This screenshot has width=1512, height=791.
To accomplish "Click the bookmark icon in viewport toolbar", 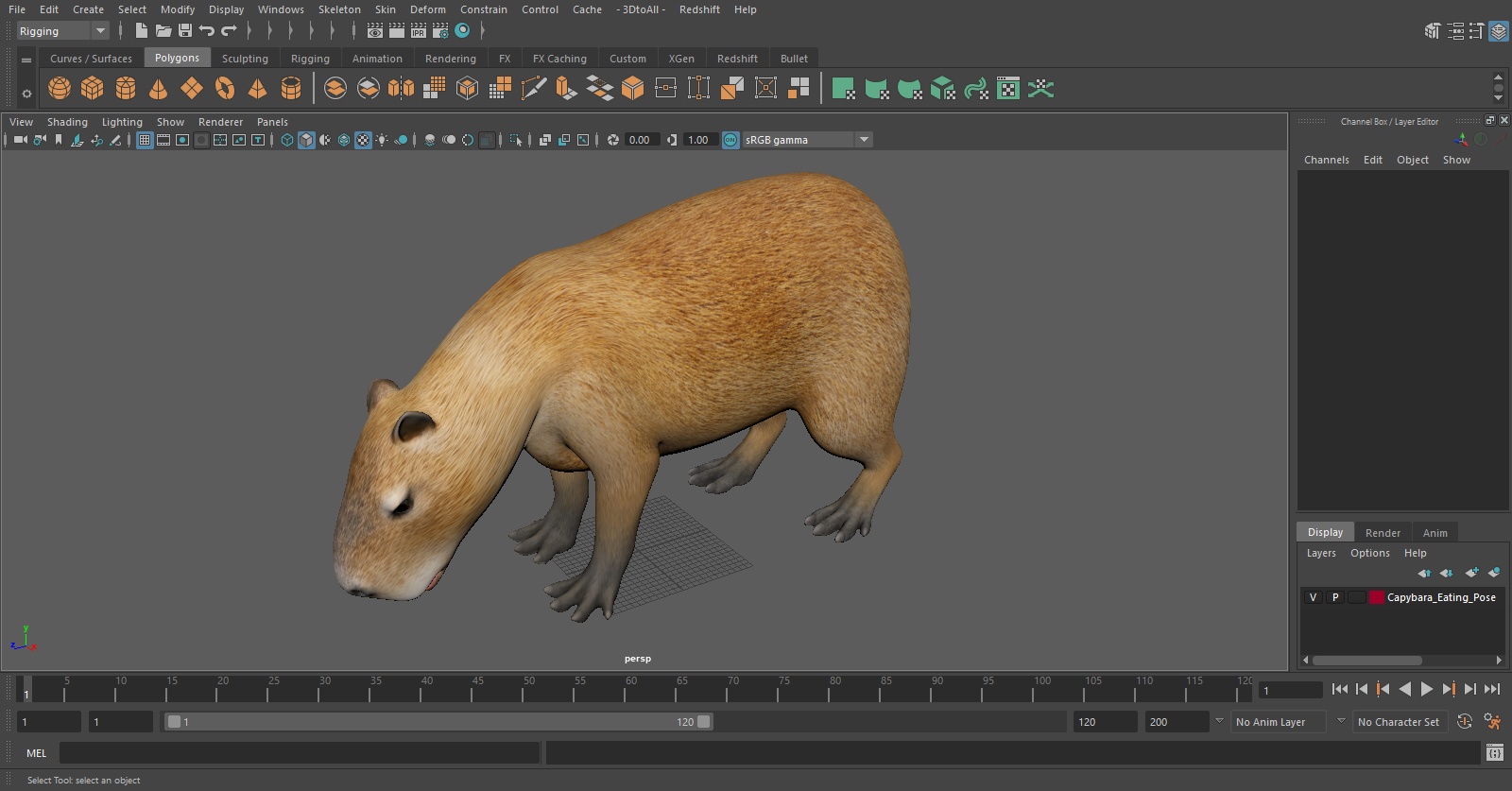I will [x=59, y=140].
